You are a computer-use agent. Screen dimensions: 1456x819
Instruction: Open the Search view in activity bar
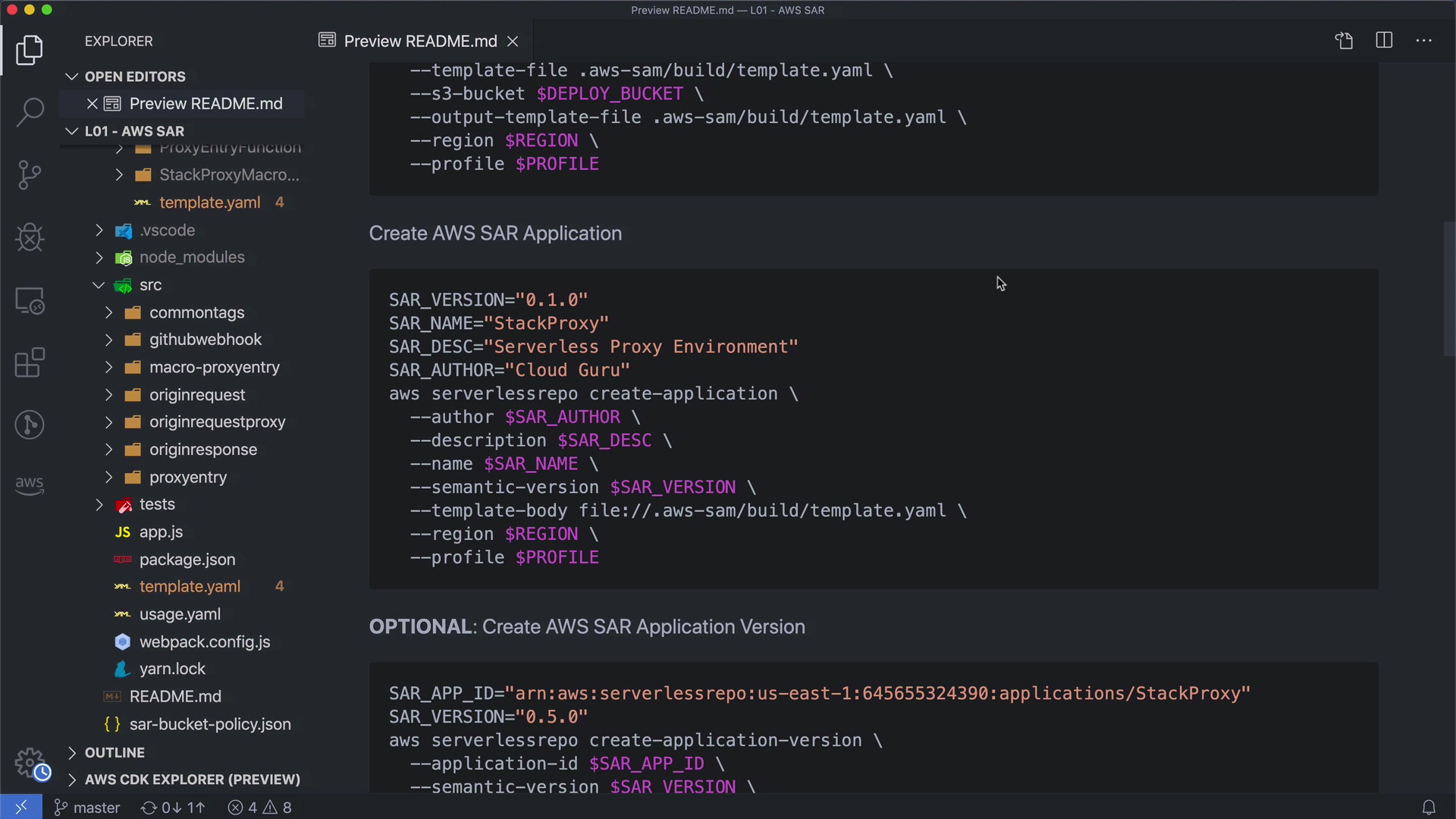30,112
